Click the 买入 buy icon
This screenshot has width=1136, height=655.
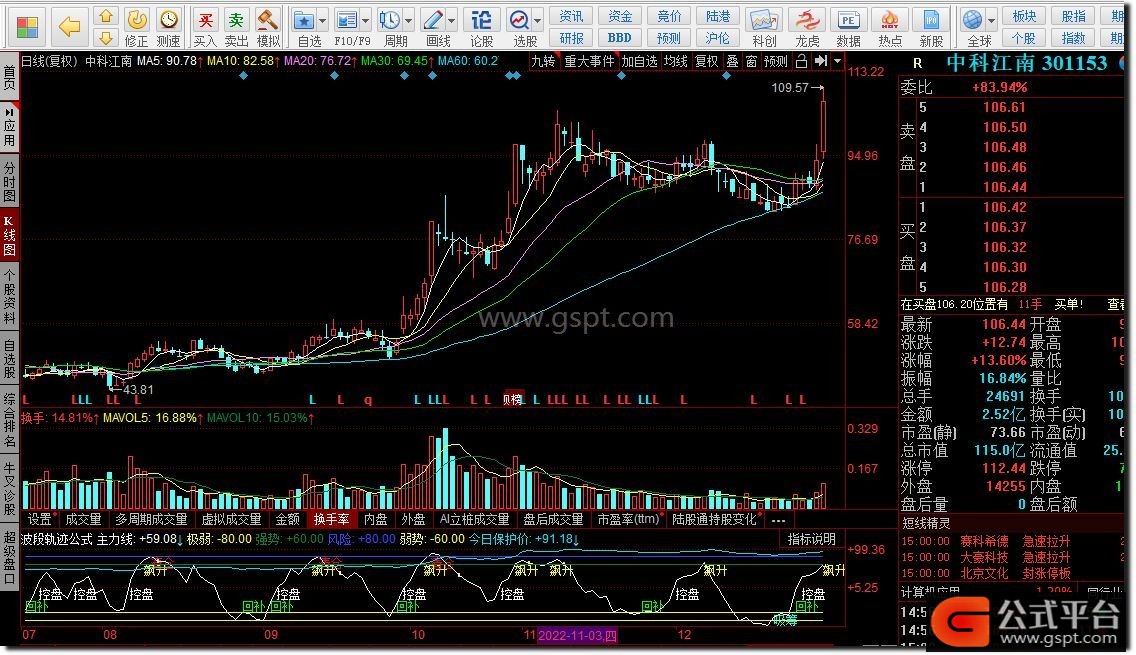tap(205, 28)
